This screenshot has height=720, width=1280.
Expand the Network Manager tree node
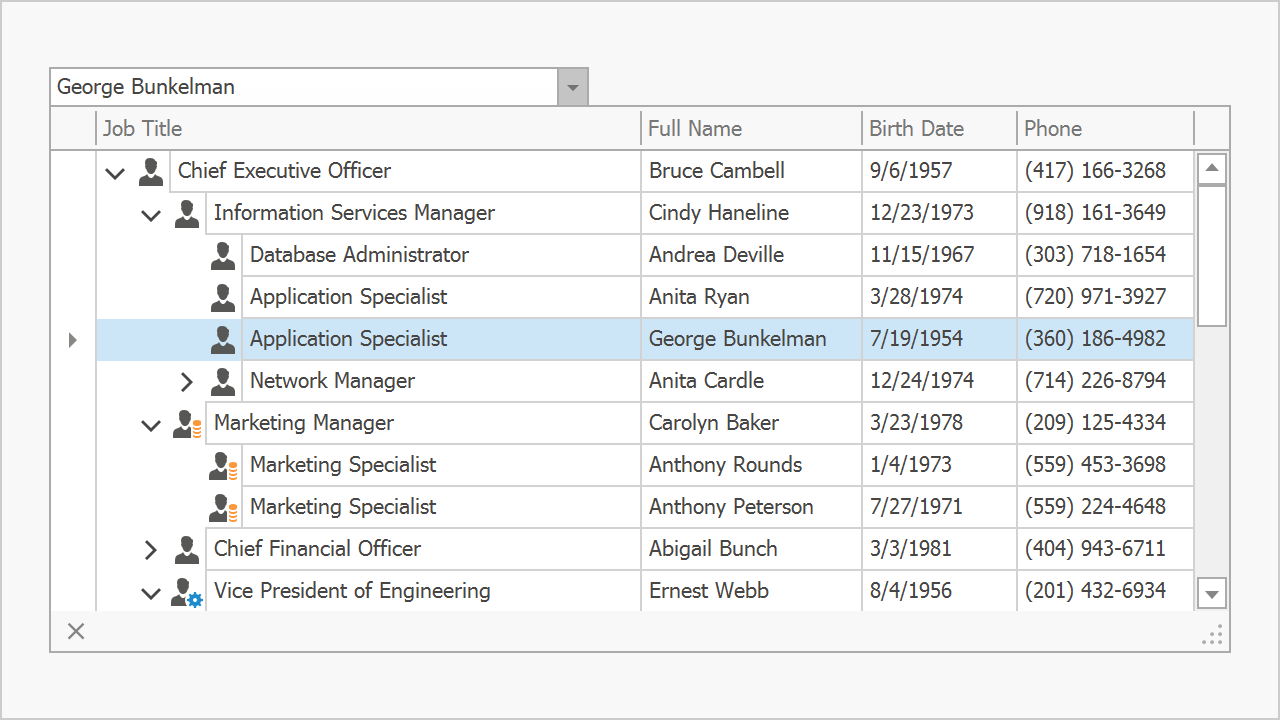point(187,381)
